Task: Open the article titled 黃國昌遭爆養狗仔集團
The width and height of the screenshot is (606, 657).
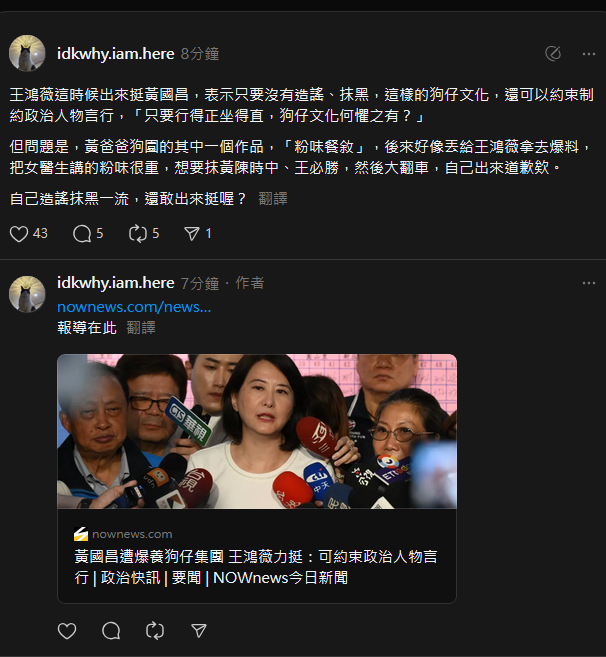Action: coord(256,567)
